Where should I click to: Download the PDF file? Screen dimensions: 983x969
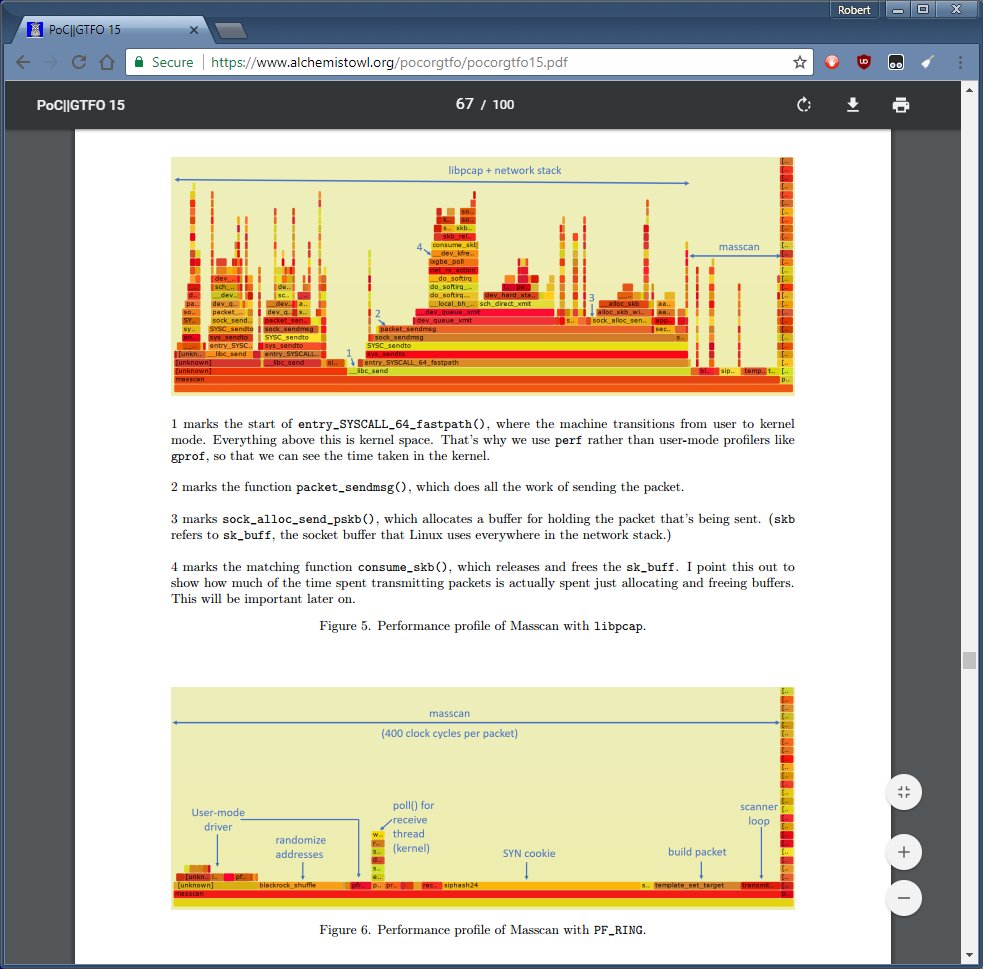[x=853, y=105]
